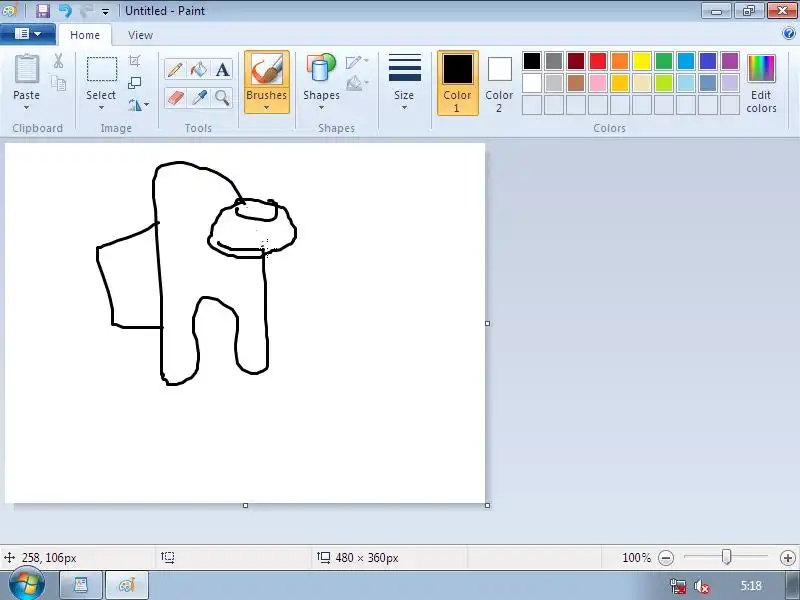
Task: Pick the dark red color swatch
Action: point(576,61)
